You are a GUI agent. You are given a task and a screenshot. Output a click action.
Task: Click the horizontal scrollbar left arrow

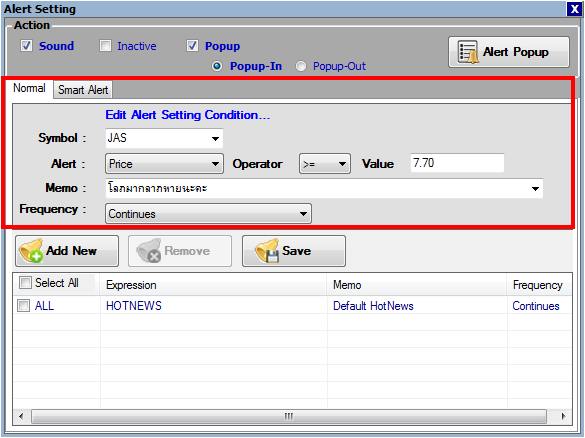21,416
